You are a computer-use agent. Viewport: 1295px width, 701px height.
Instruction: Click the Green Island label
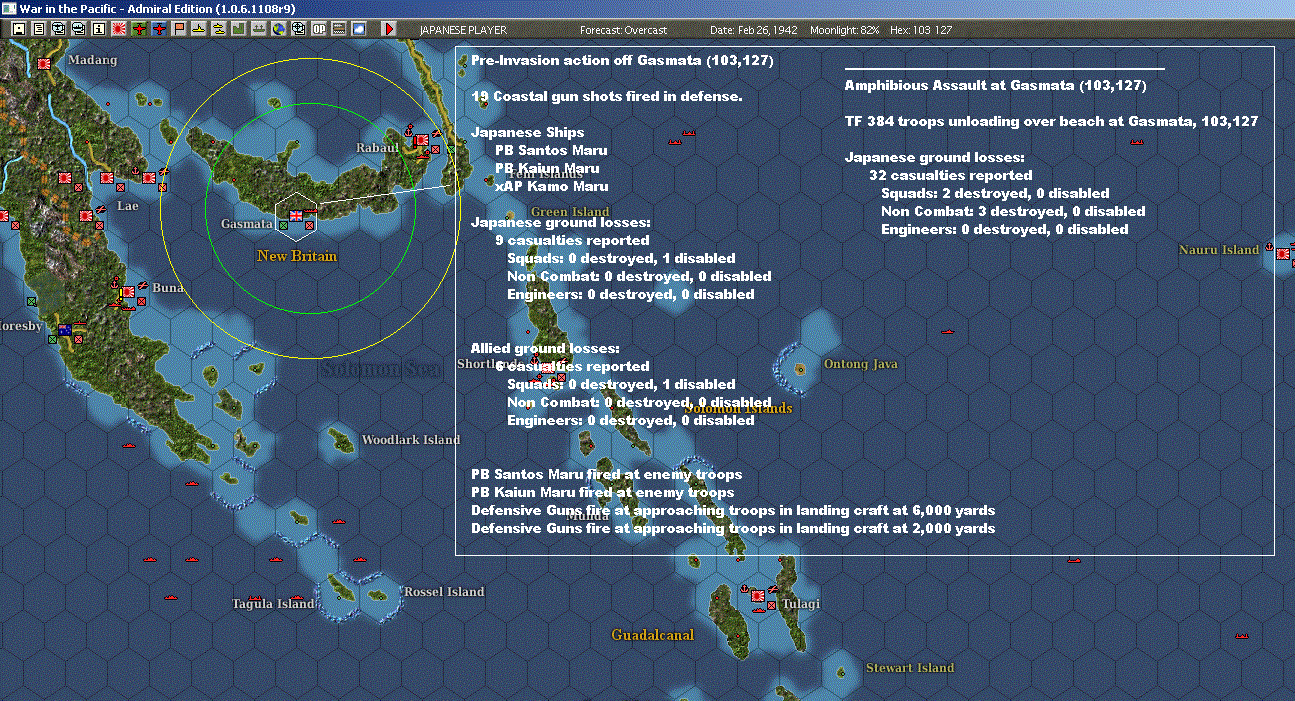click(570, 212)
